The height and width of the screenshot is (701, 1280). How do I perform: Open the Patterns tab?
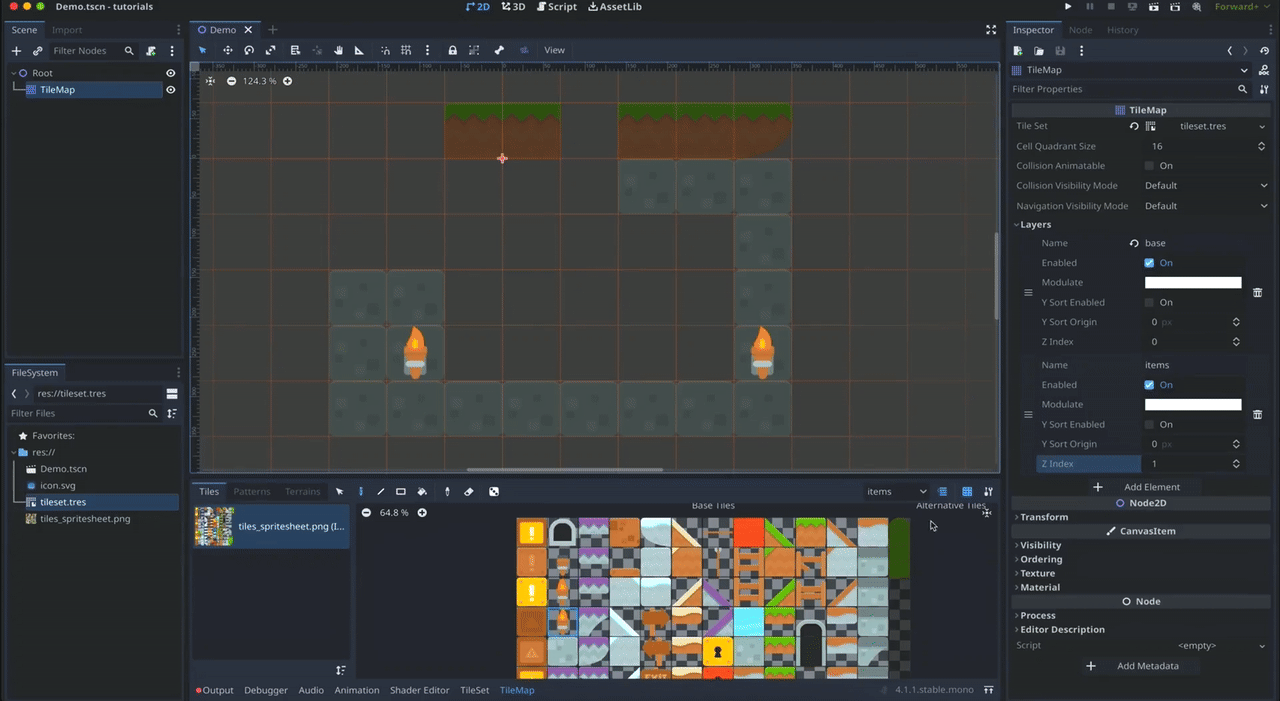click(252, 491)
